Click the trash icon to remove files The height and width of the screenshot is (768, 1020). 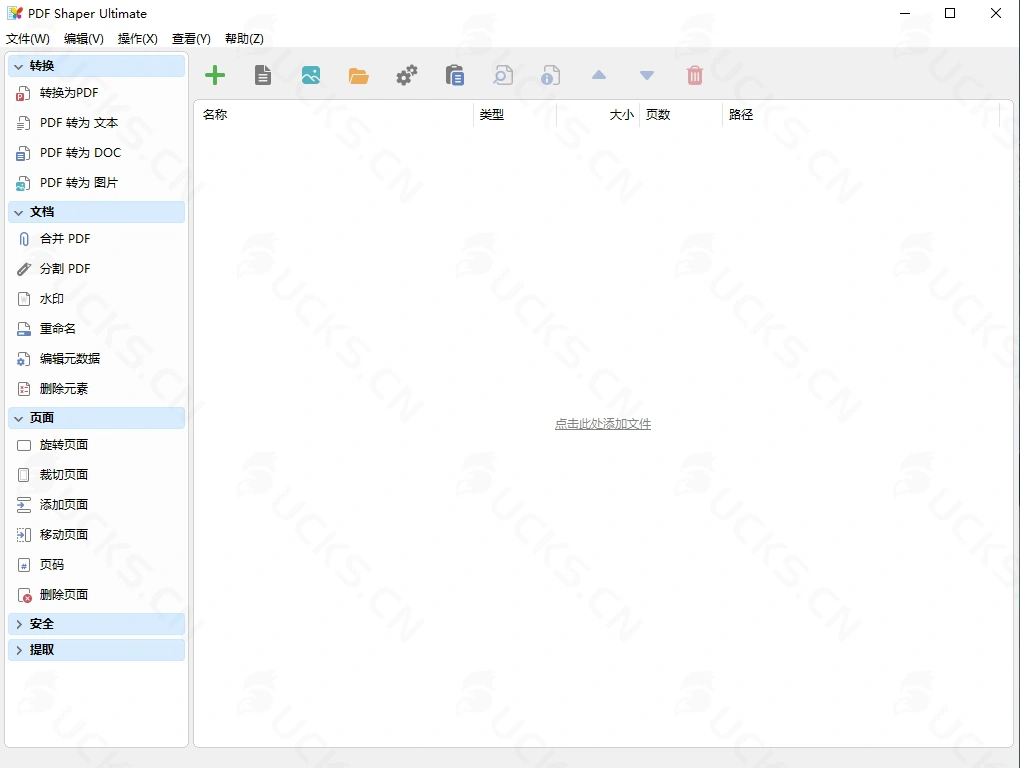(694, 74)
